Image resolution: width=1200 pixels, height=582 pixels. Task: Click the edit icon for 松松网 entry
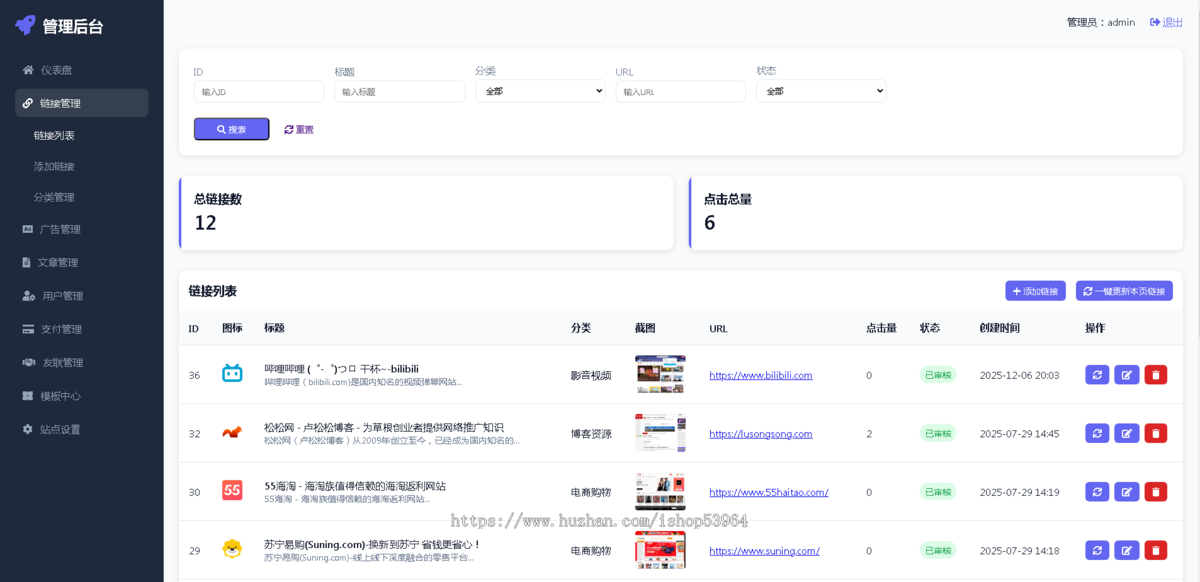pos(1126,433)
